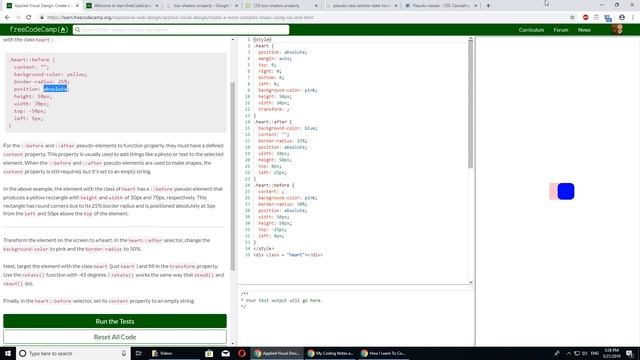Open the Mail taskbar icon

[x=225, y=353]
